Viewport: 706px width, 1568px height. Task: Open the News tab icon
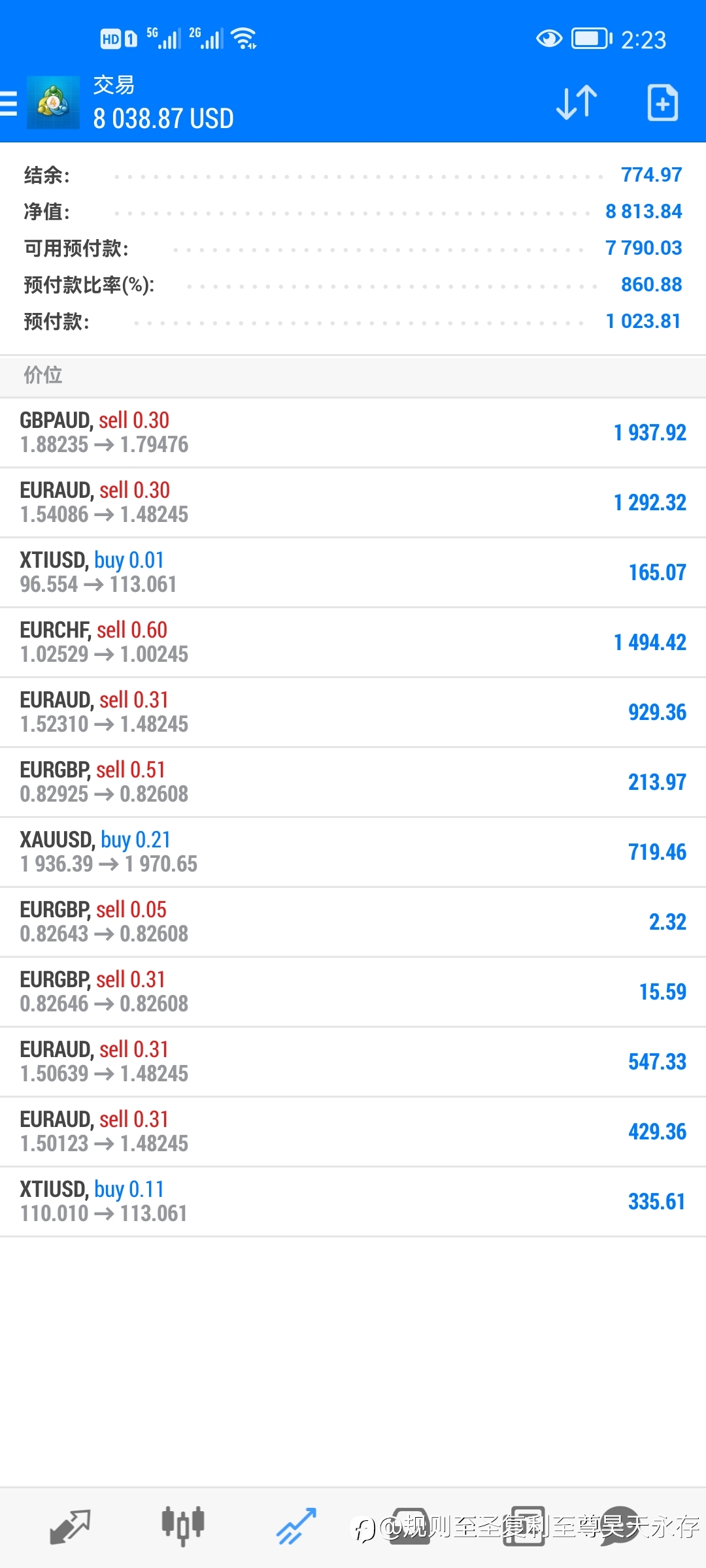524,1527
